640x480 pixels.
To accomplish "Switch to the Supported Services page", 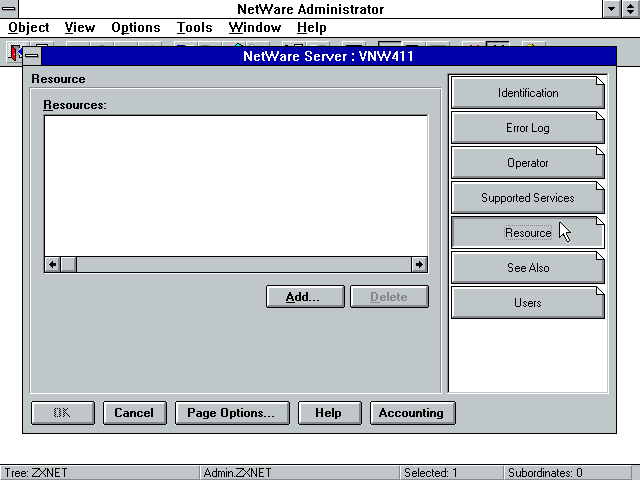I will tap(528, 198).
